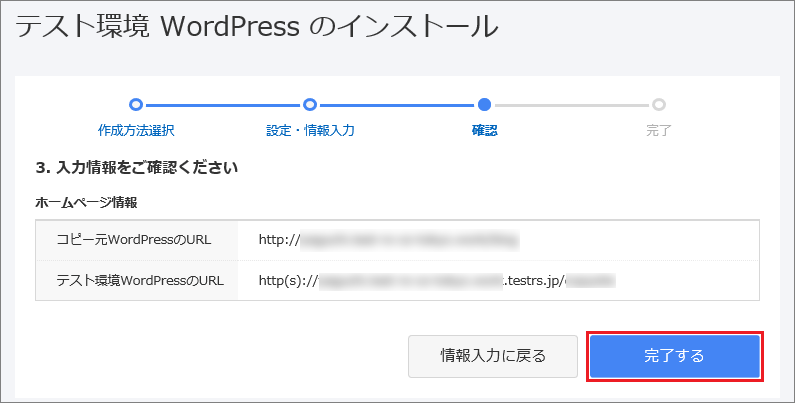
Task: Click the http(s):// test environment URL value
Action: coord(437,280)
